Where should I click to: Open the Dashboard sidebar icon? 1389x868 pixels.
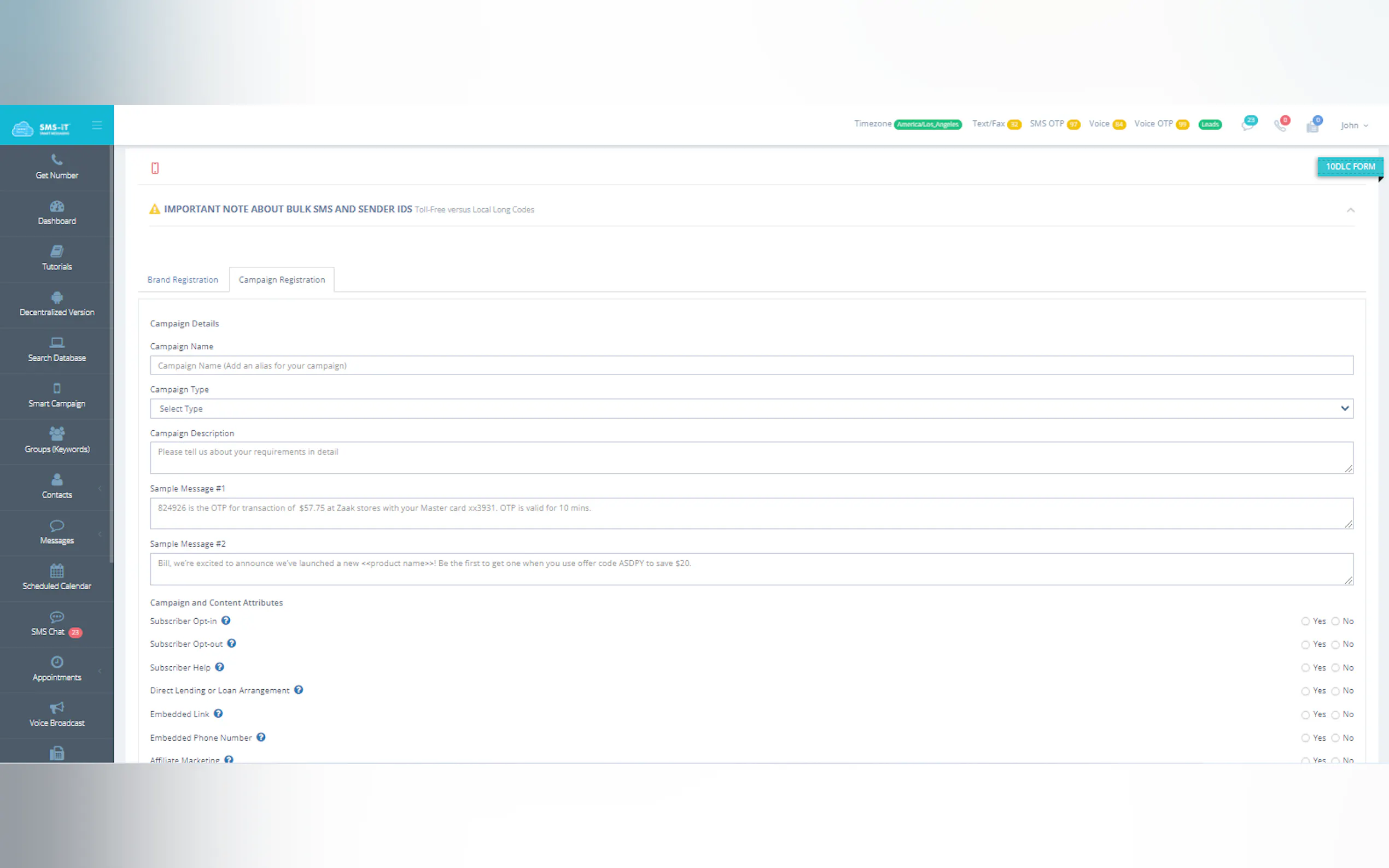pos(56,206)
